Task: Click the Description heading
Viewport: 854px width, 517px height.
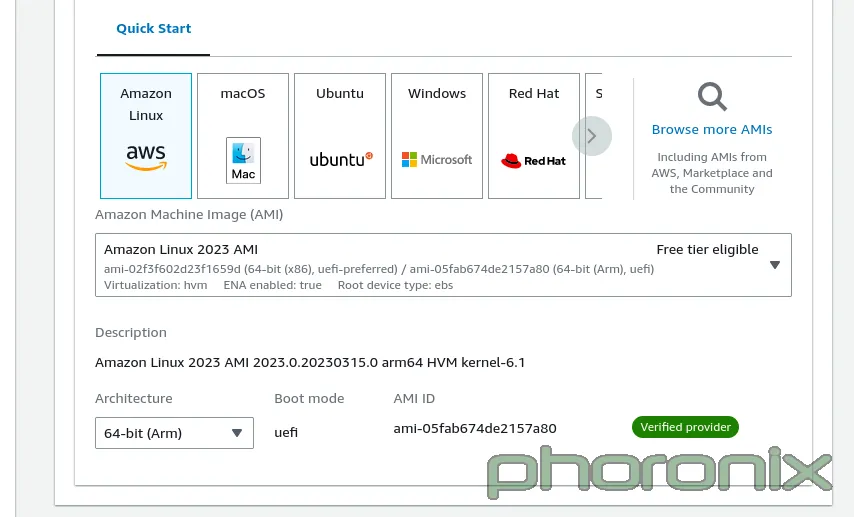Action: tap(131, 332)
